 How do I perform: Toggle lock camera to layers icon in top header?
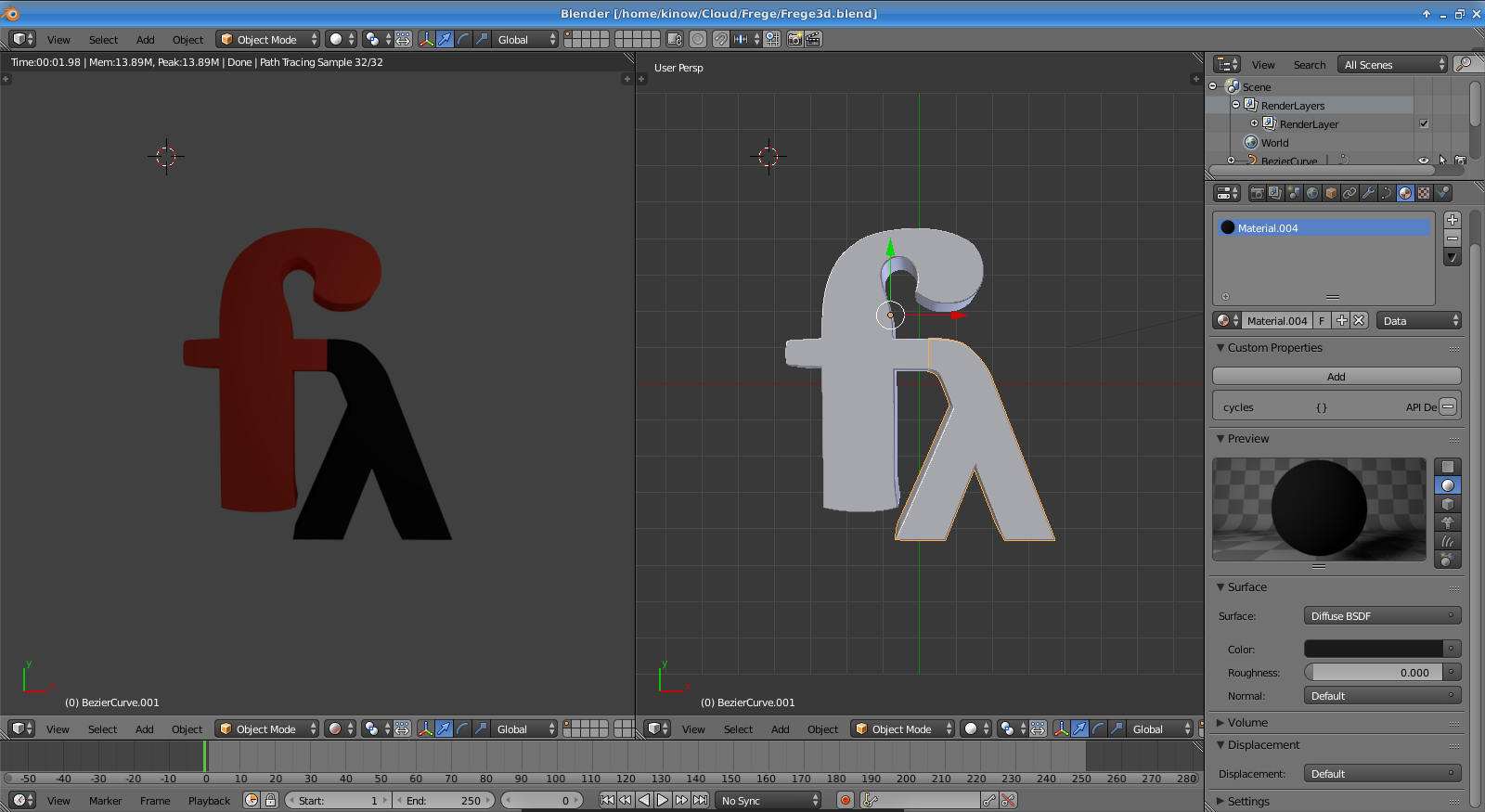(x=675, y=39)
